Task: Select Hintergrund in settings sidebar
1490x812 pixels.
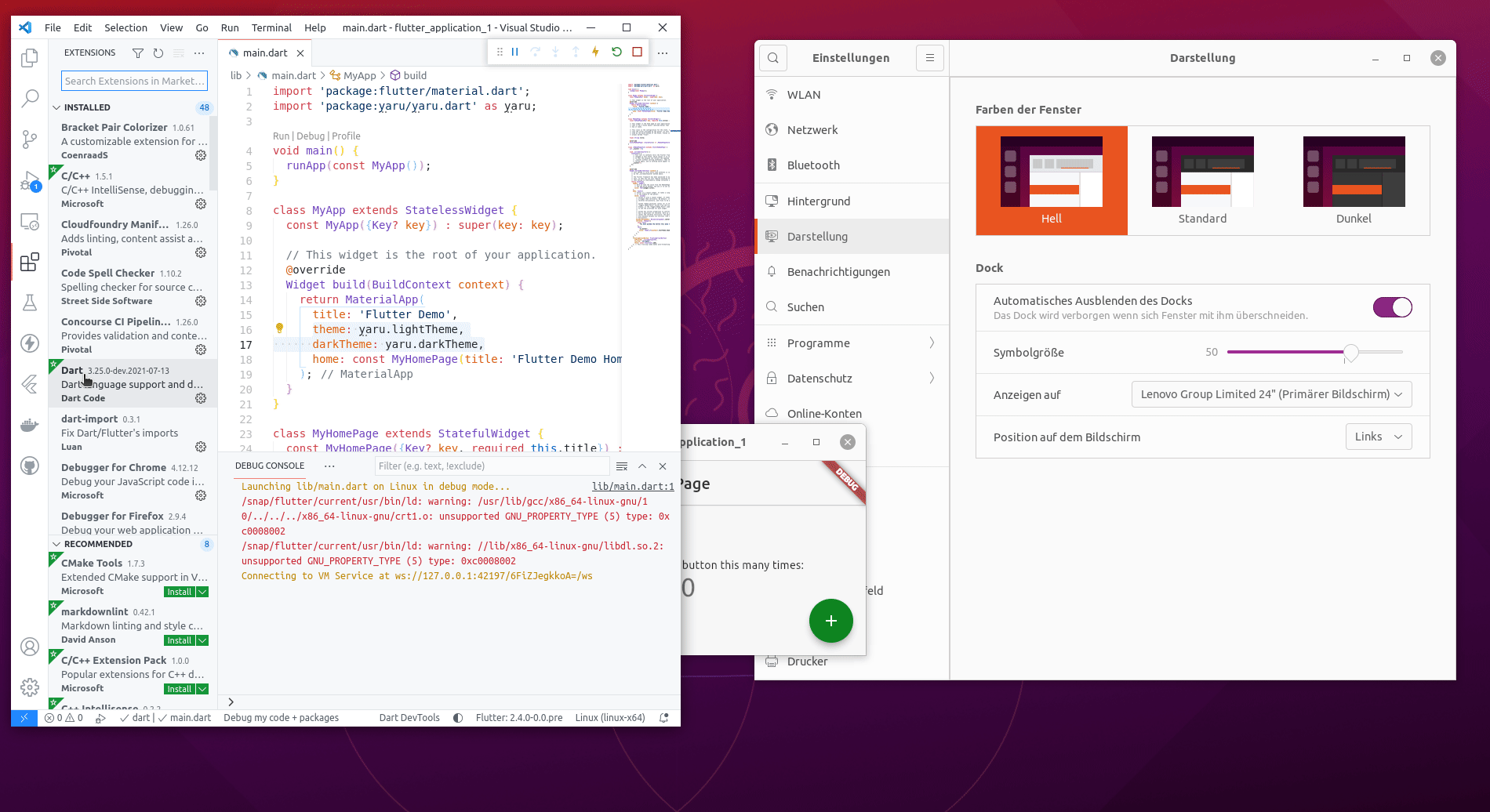Action: coord(852,201)
